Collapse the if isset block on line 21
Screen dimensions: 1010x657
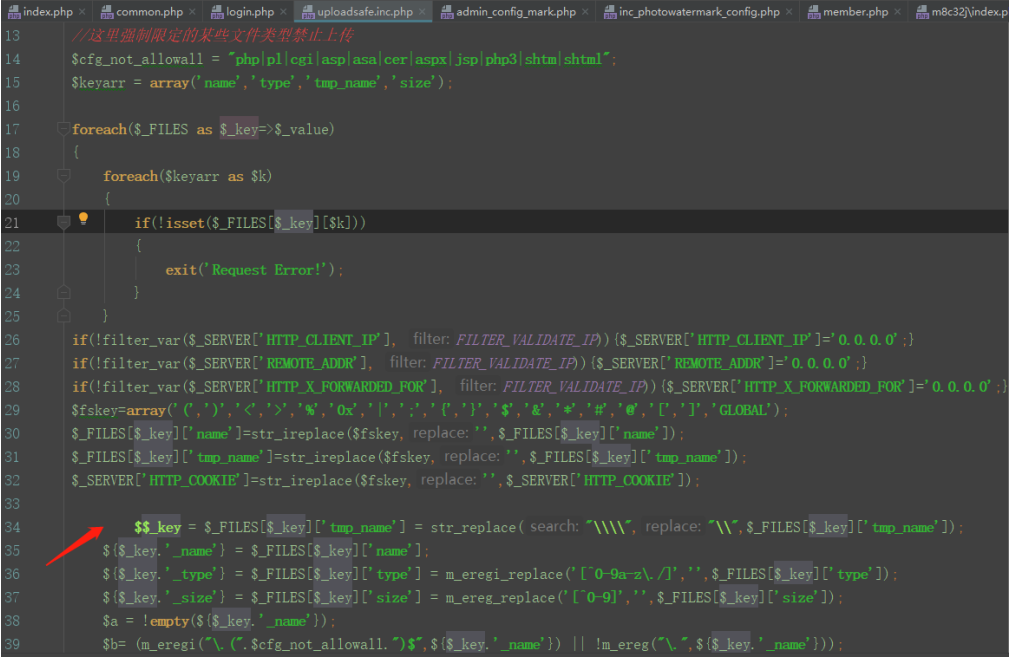(63, 222)
